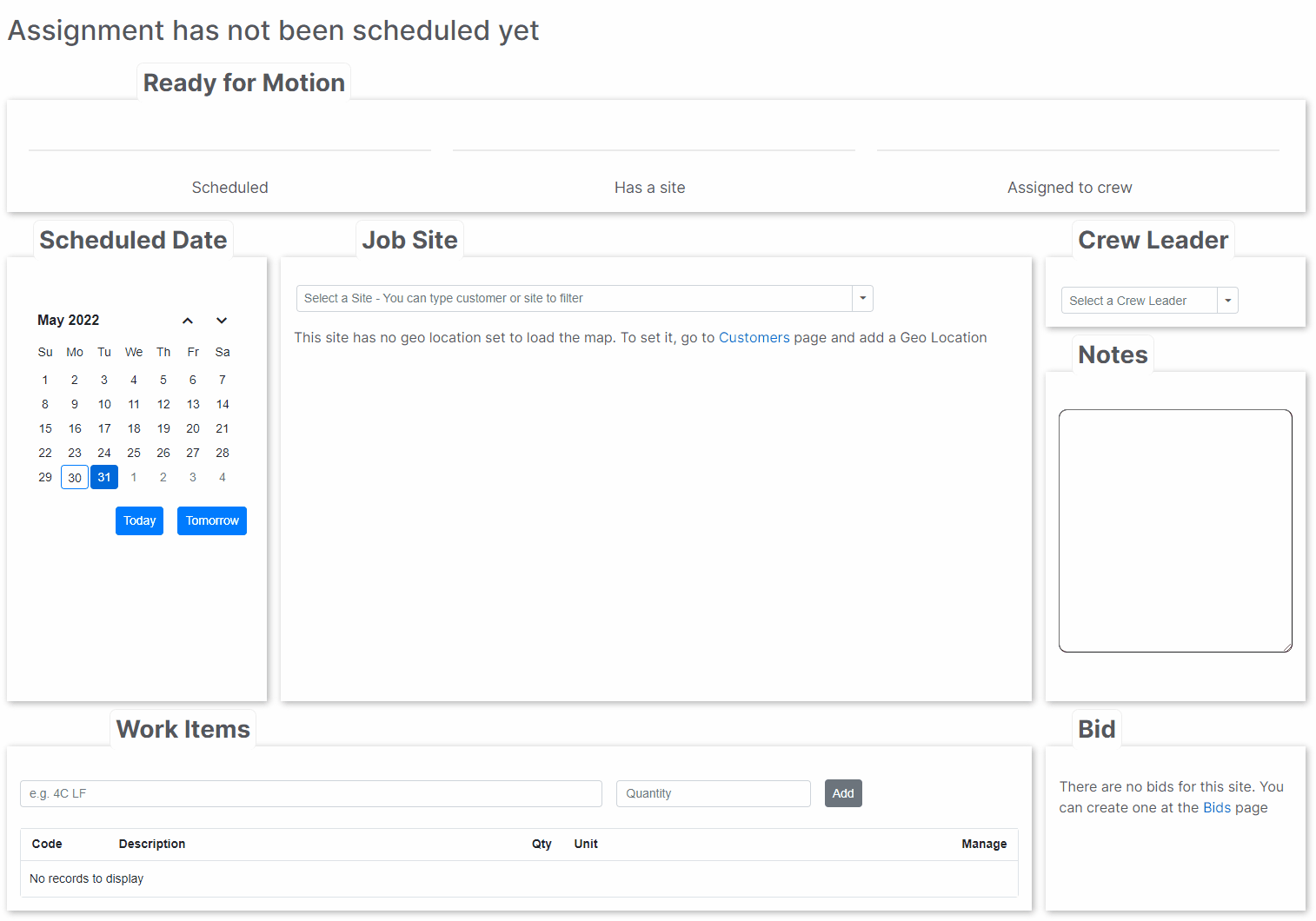Select May 31 on the calendar
This screenshot has height=921, width=1316.
(104, 478)
